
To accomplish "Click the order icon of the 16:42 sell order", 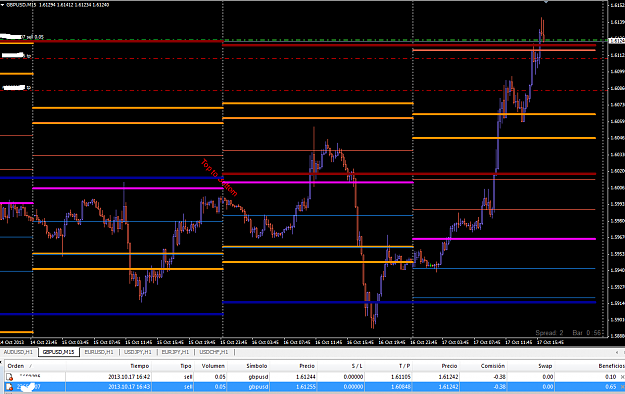I will tap(9, 377).
